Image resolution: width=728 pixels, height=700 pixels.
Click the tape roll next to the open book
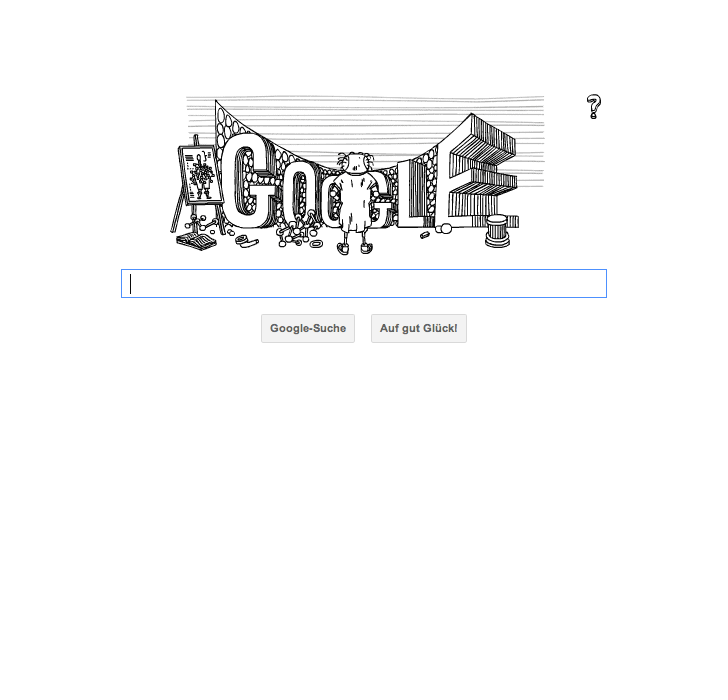[246, 241]
